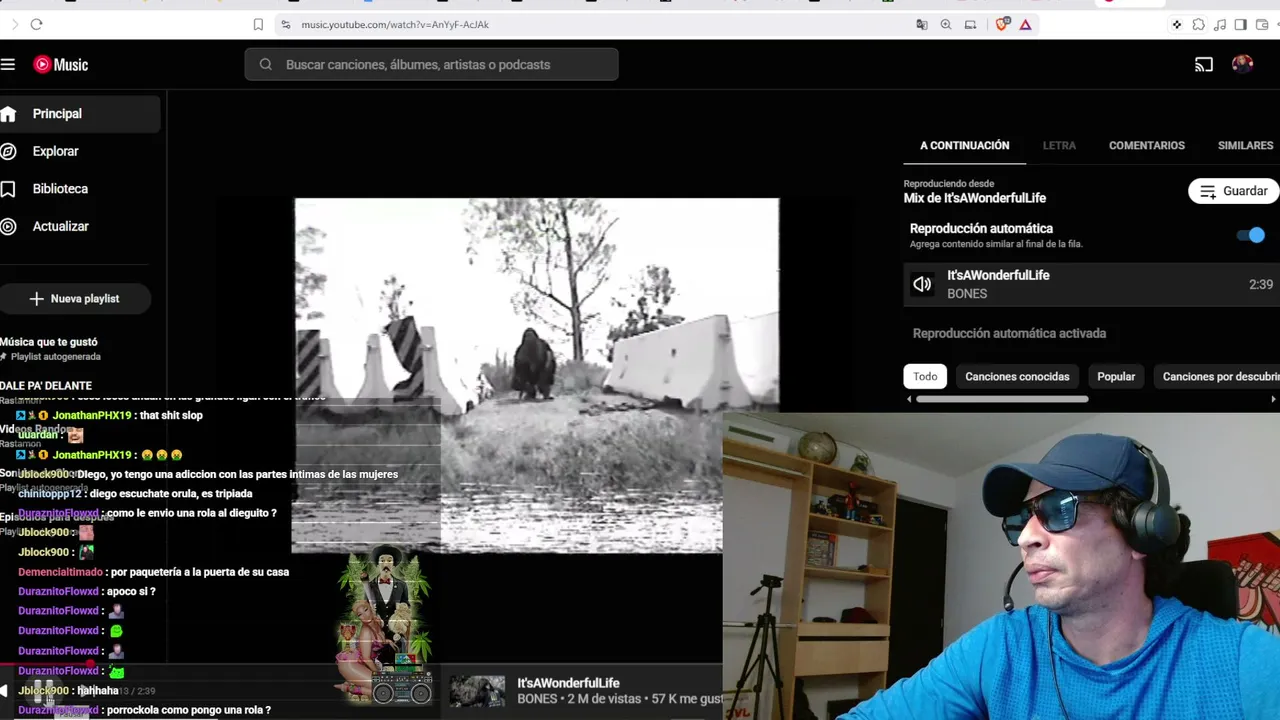
Task: Open the account avatar menu
Action: tap(1243, 65)
